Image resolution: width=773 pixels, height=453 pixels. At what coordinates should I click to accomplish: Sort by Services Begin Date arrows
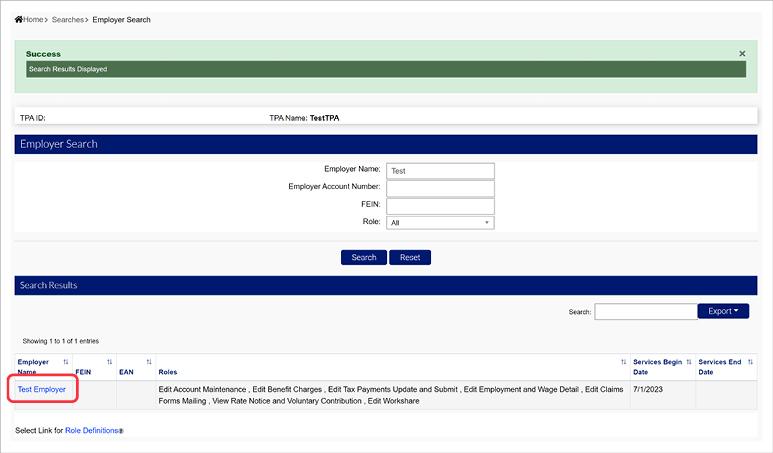tap(689, 362)
